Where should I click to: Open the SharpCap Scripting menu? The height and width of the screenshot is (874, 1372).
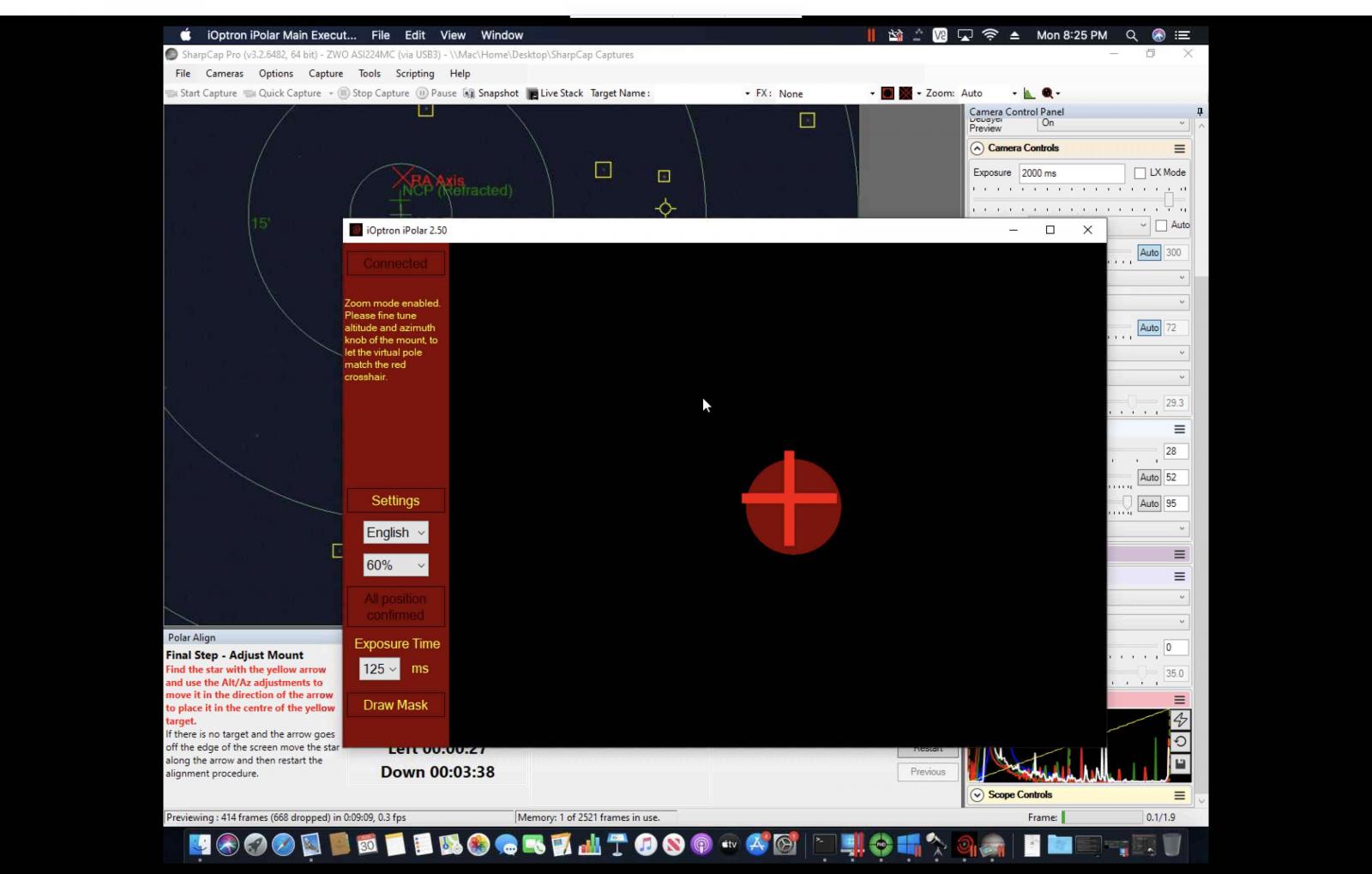415,74
